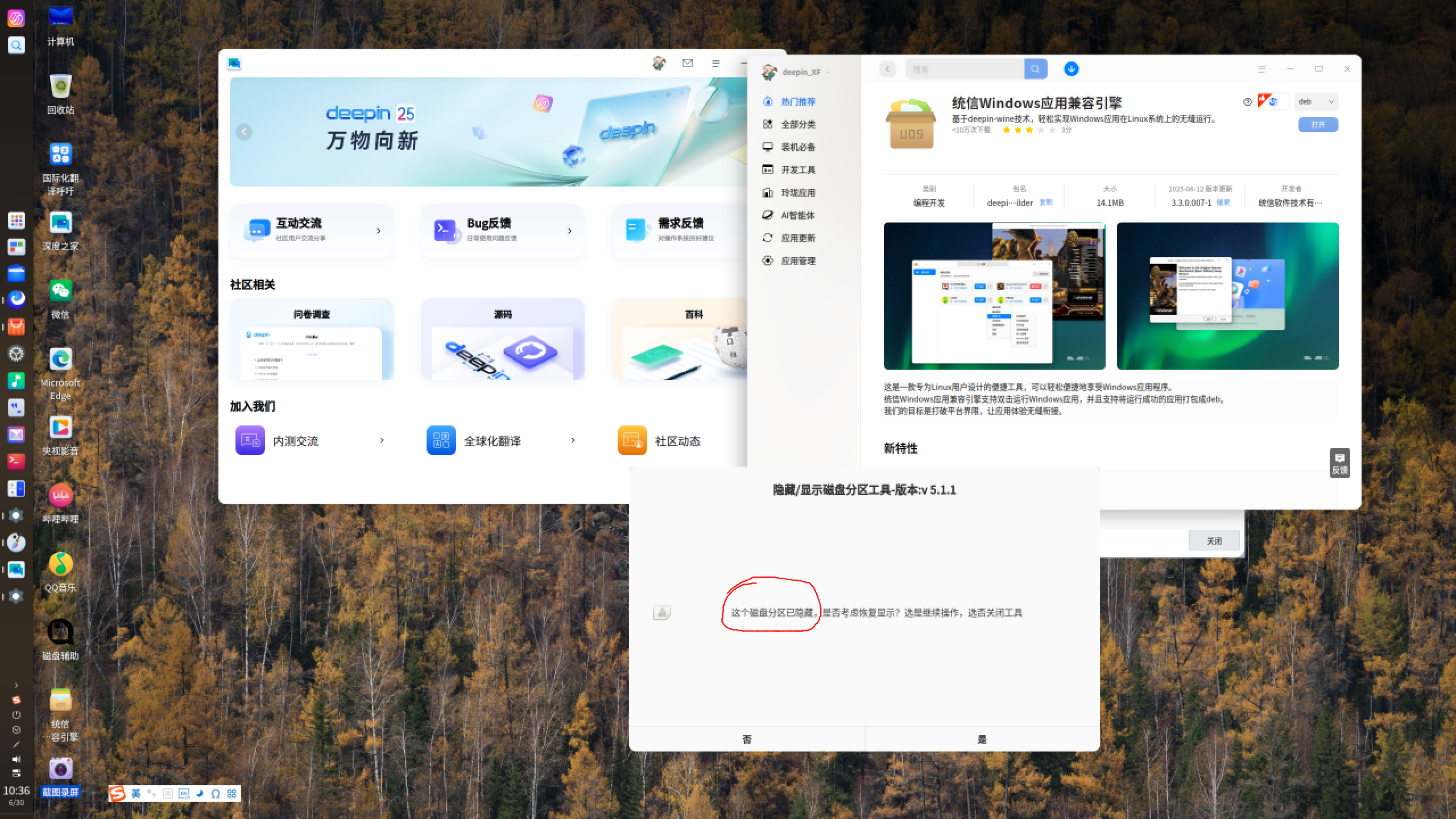Open the 回收站 desktop icon

point(60,94)
